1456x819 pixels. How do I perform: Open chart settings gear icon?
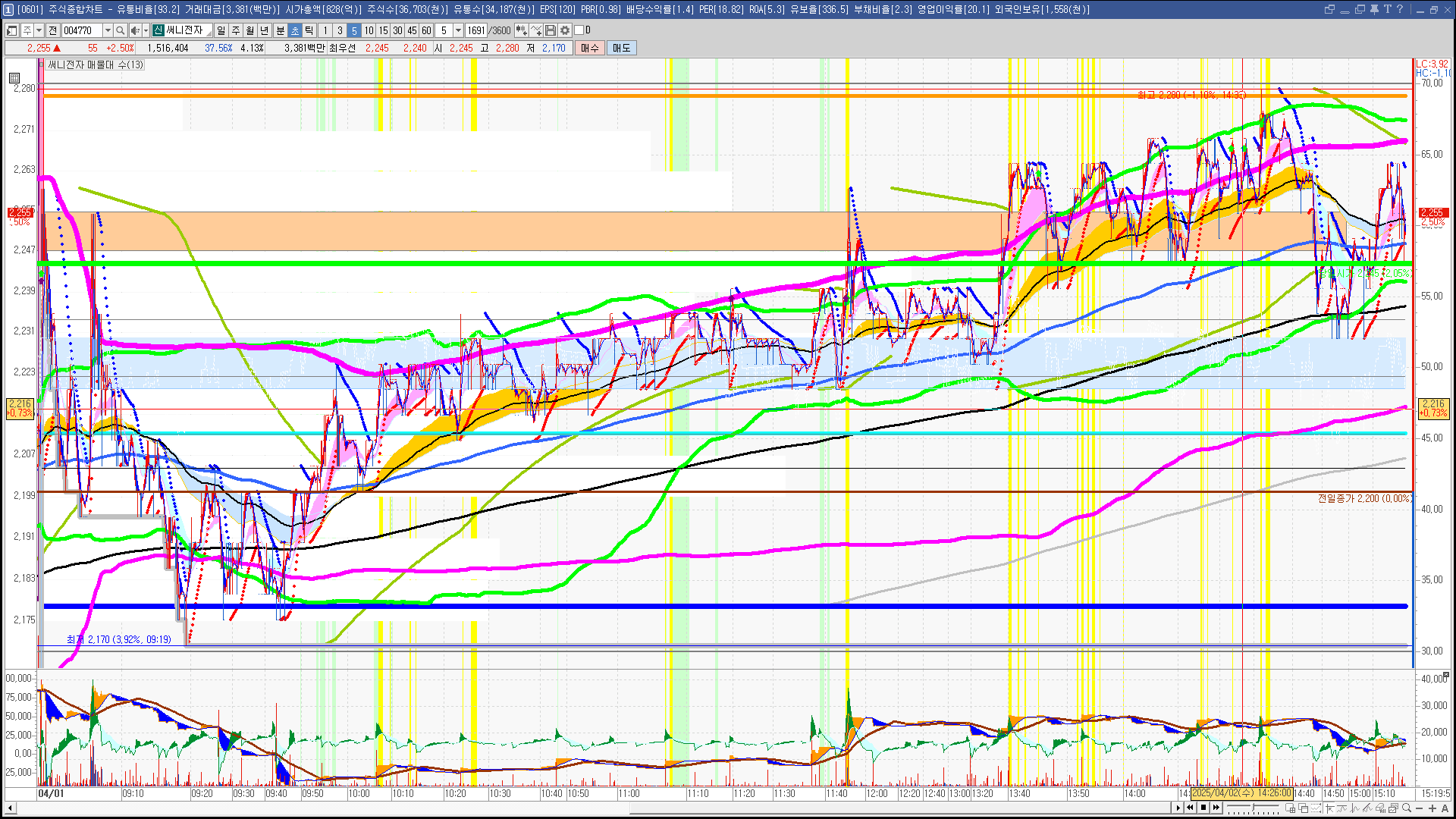coord(565,30)
